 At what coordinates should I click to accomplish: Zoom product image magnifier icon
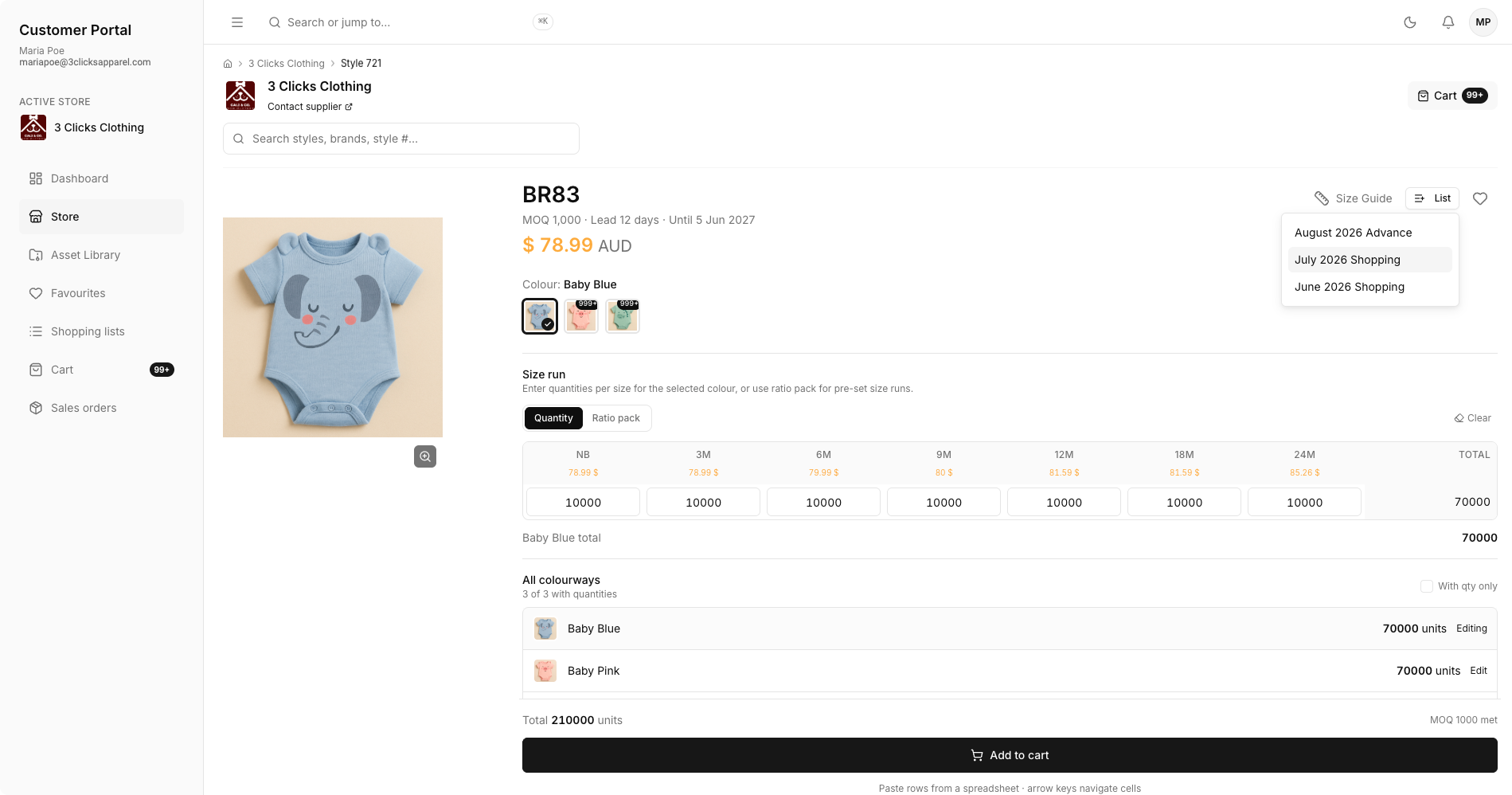click(x=425, y=456)
